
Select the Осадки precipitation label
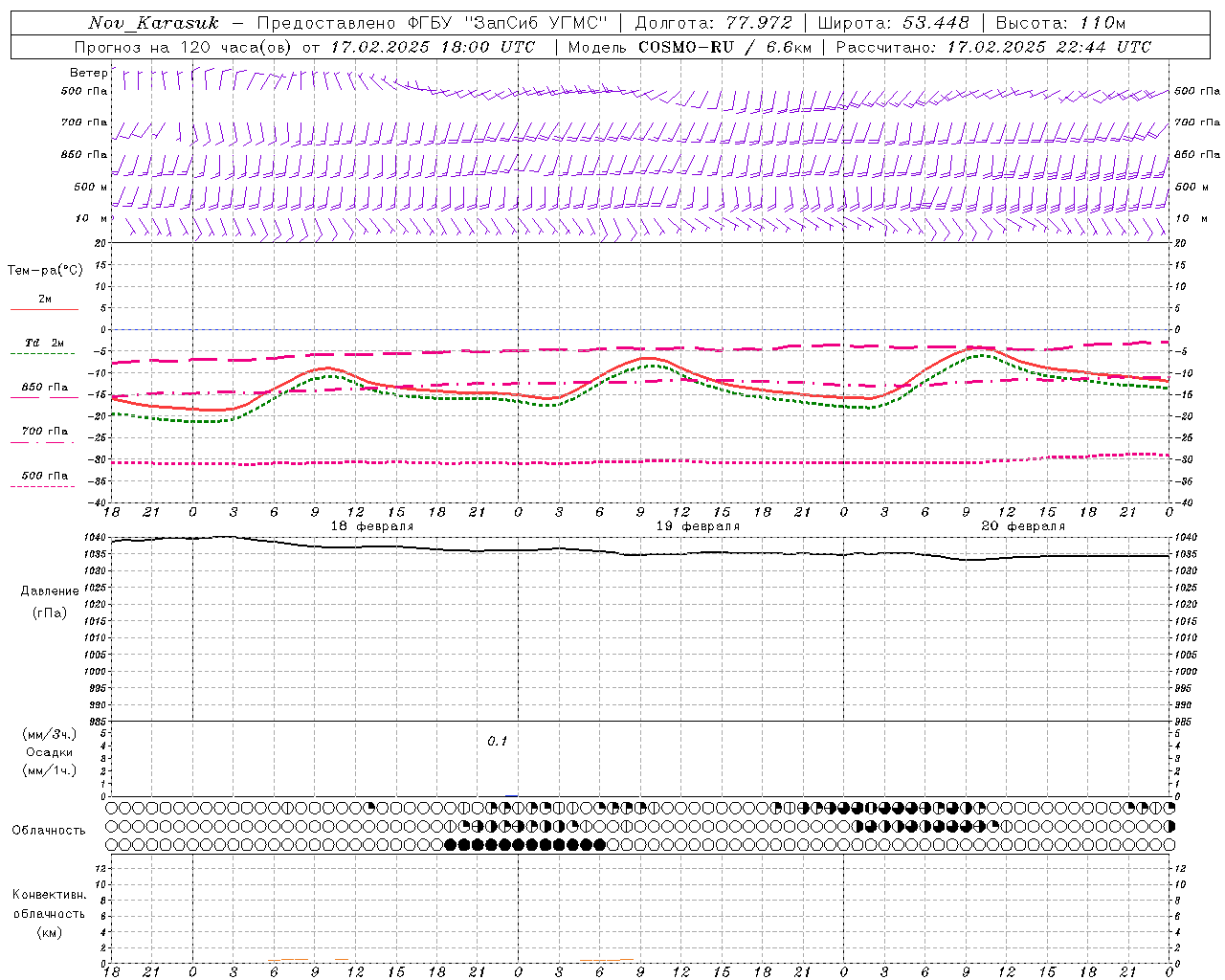(50, 752)
